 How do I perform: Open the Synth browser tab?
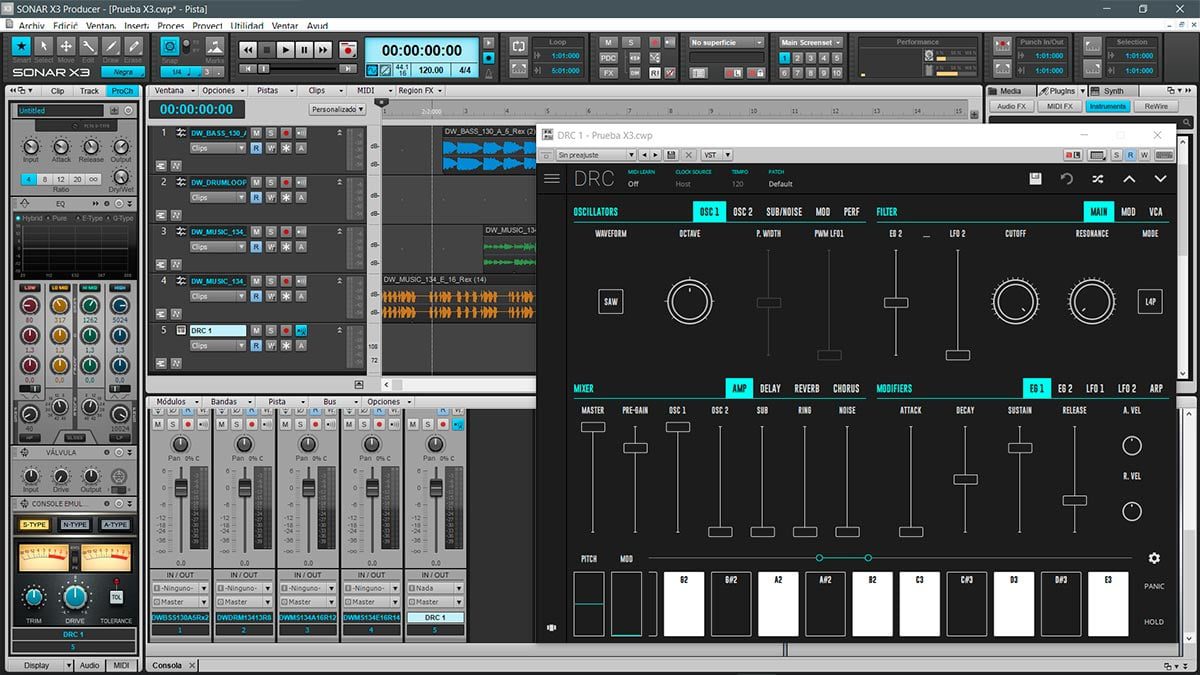coord(1113,91)
